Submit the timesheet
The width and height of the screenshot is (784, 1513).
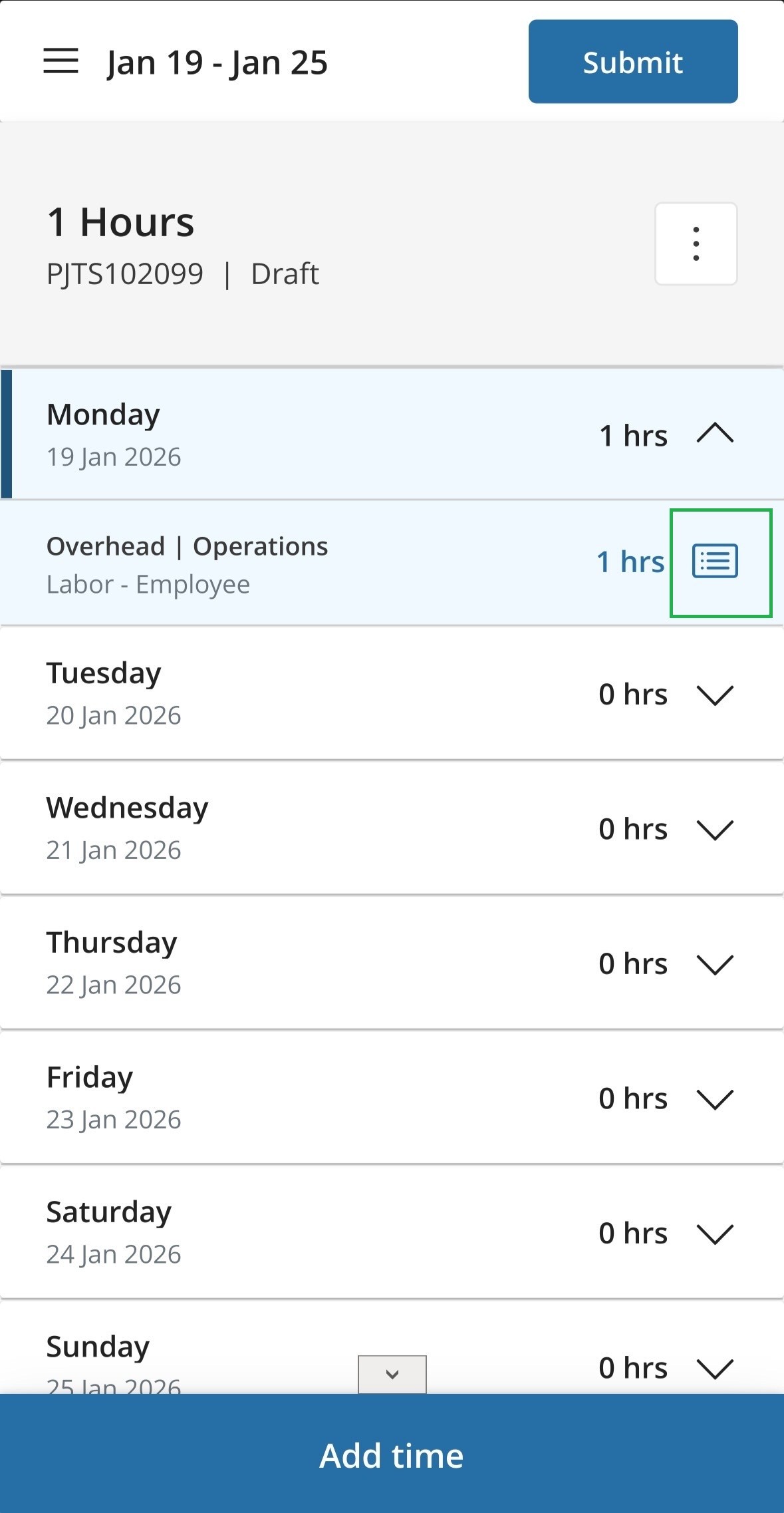coord(632,62)
